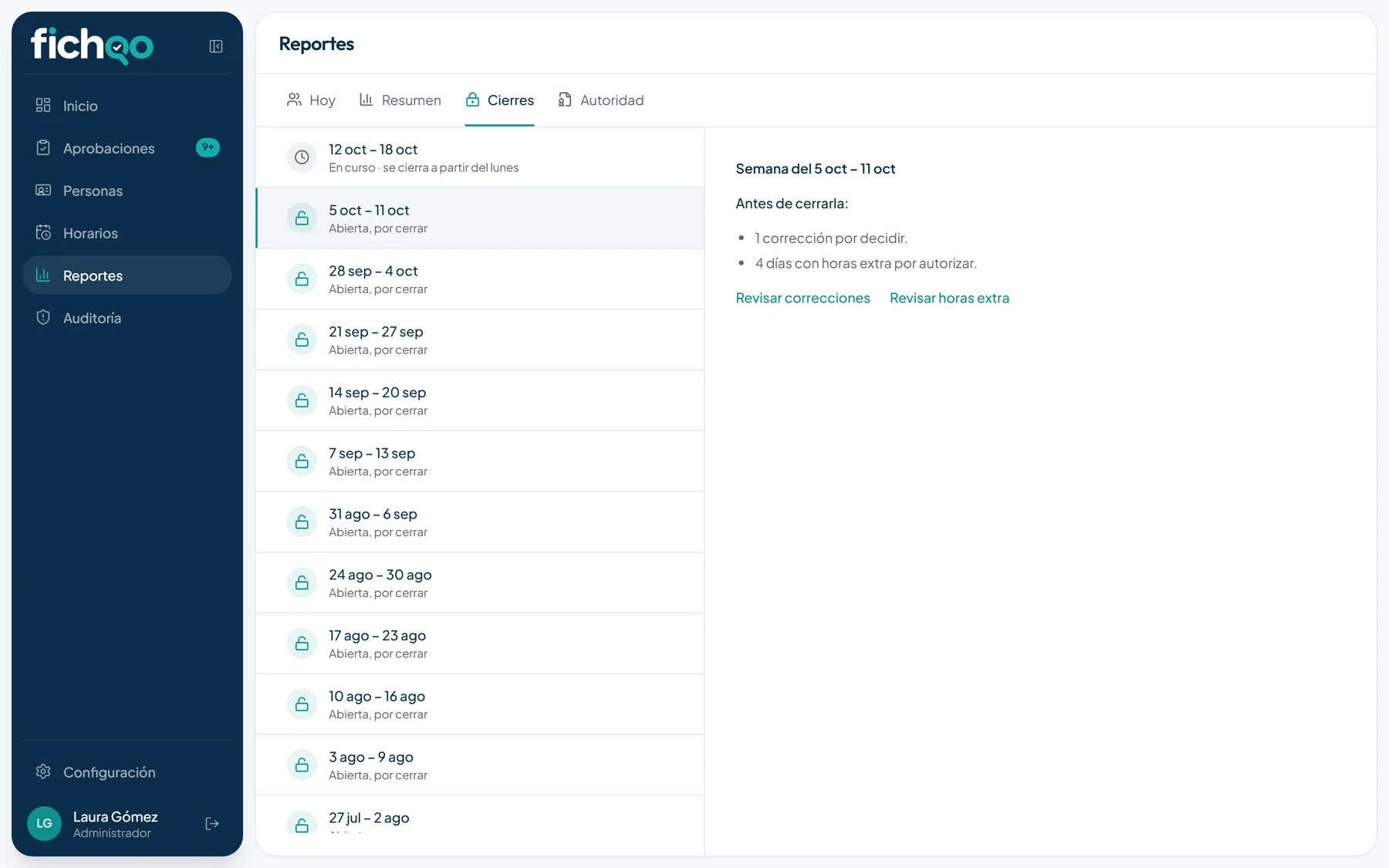
Task: Collapse the sidebar with the panel icon
Action: coord(216,46)
